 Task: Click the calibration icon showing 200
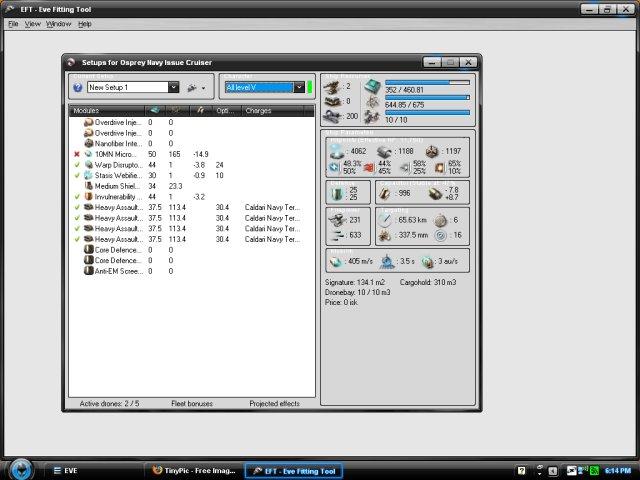pos(333,117)
